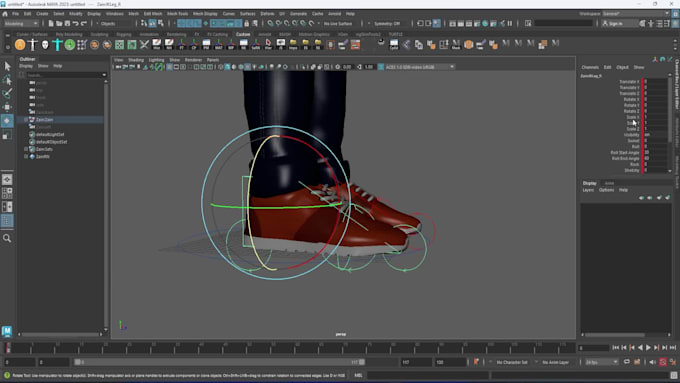Image resolution: width=680 pixels, height=383 pixels.
Task: Choose the Paint selection tool
Action: click(x=7, y=93)
